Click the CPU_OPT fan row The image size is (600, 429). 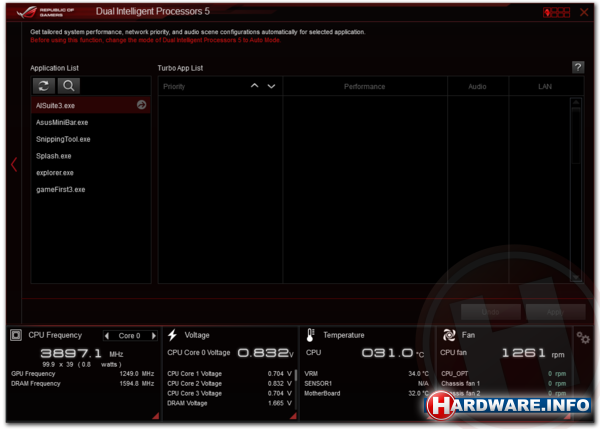[x=504, y=374]
